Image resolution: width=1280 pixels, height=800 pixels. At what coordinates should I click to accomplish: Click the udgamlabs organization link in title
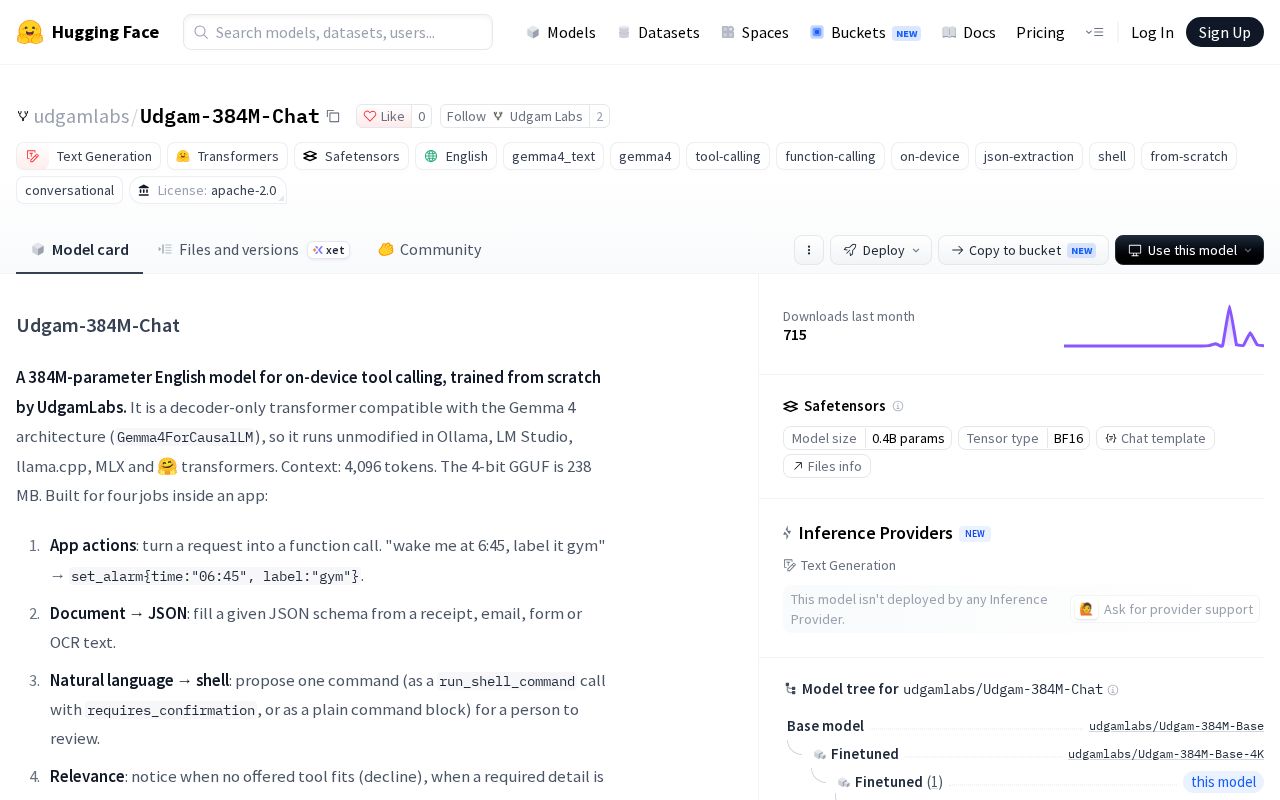81,116
